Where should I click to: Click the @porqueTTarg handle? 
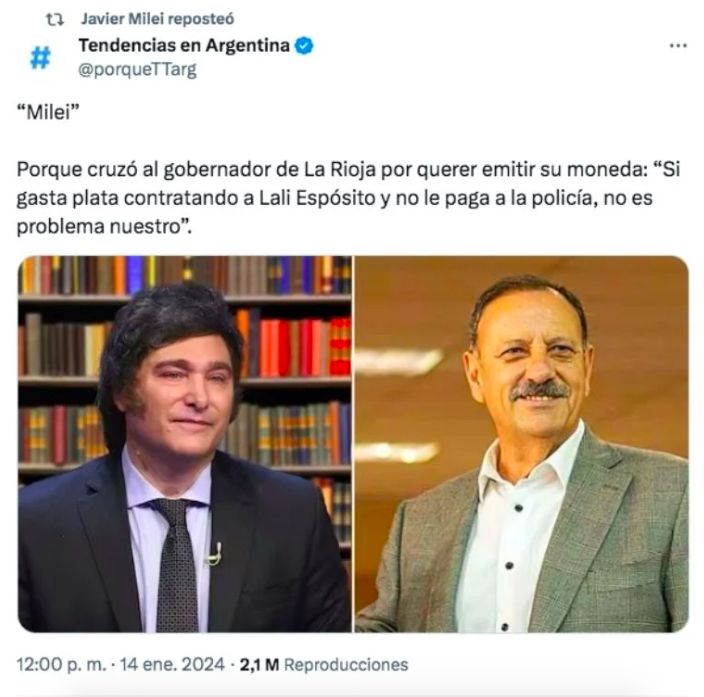click(x=137, y=69)
